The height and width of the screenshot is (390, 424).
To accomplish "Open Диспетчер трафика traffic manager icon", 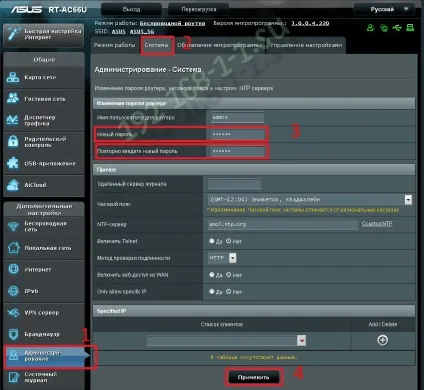I will pyautogui.click(x=13, y=120).
